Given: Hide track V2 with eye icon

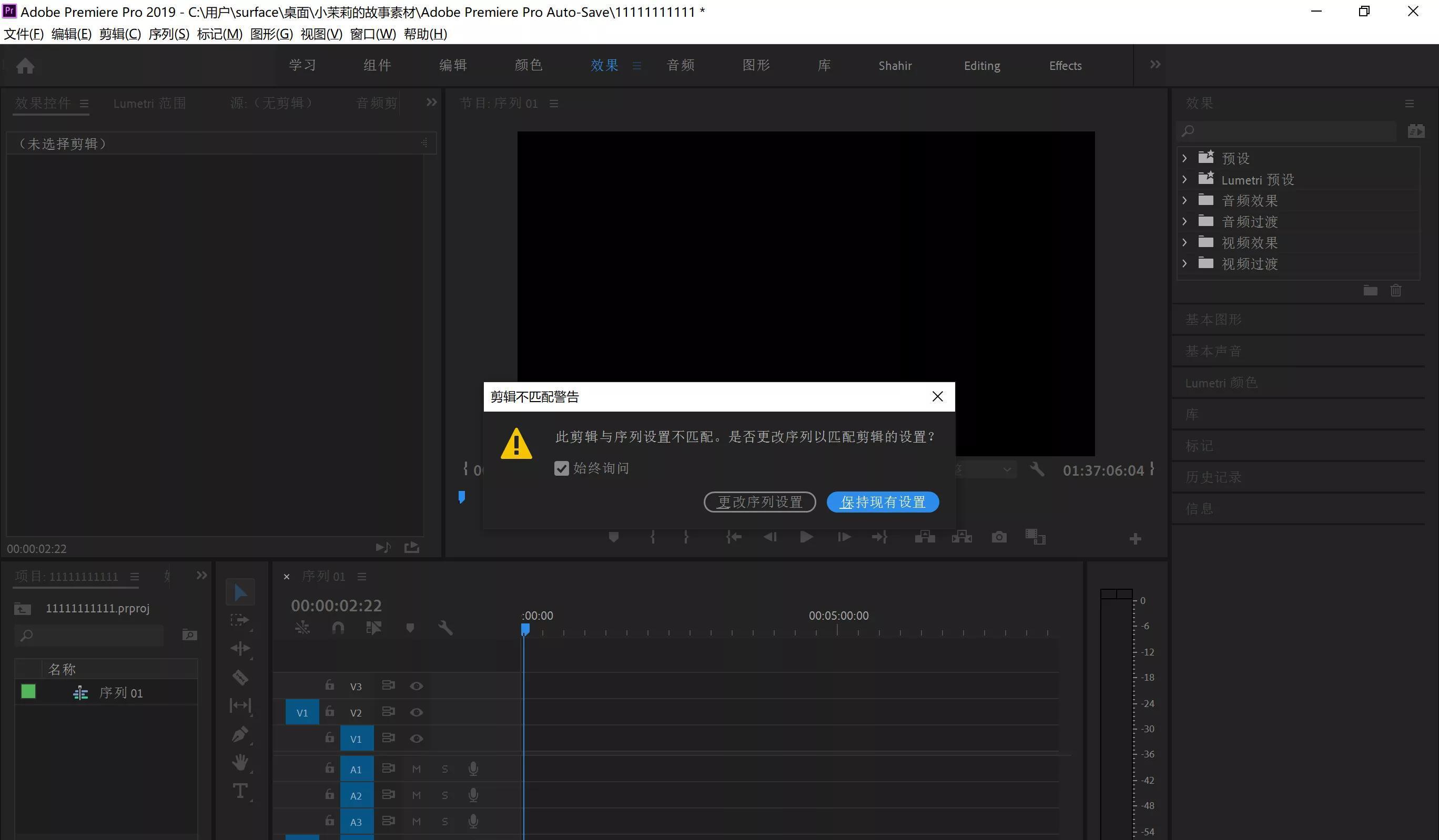Looking at the screenshot, I should tap(416, 712).
